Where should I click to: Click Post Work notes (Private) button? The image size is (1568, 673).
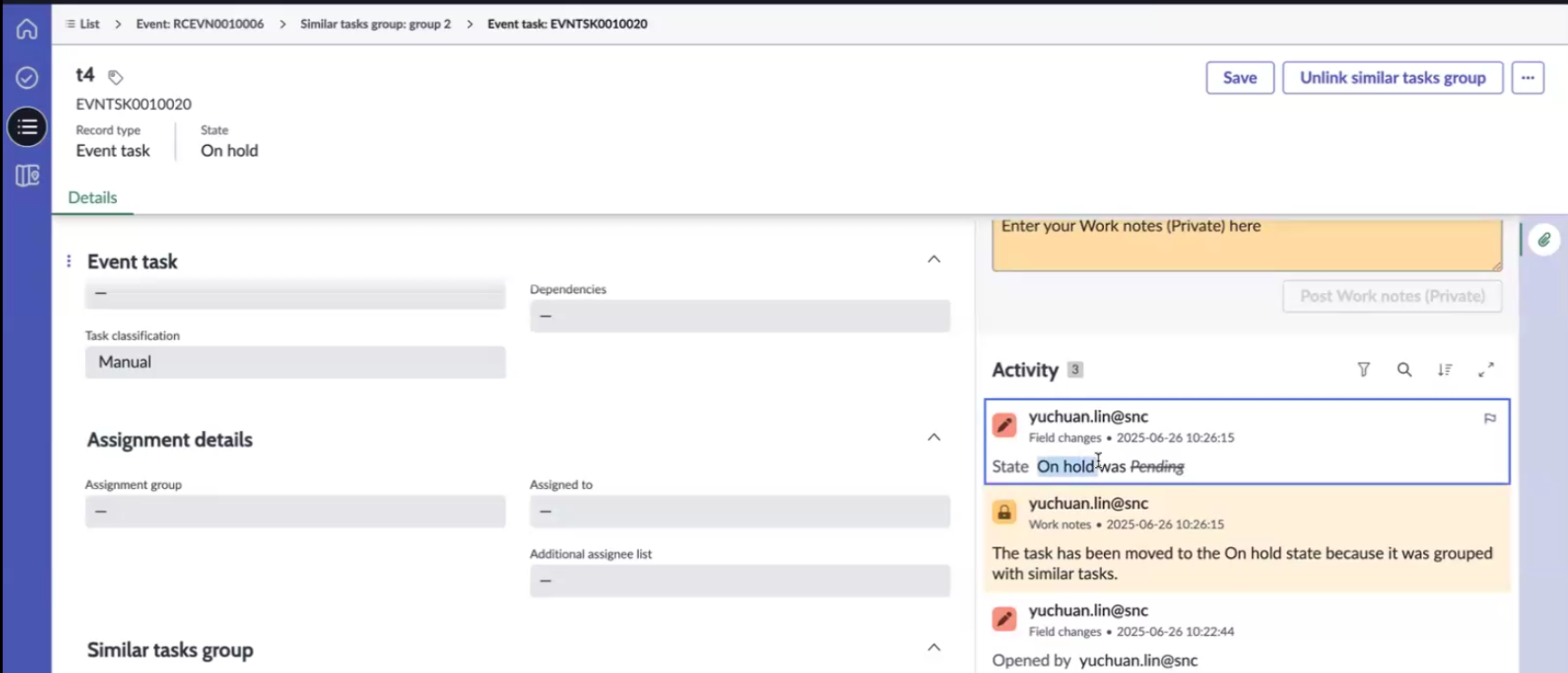pos(1392,296)
